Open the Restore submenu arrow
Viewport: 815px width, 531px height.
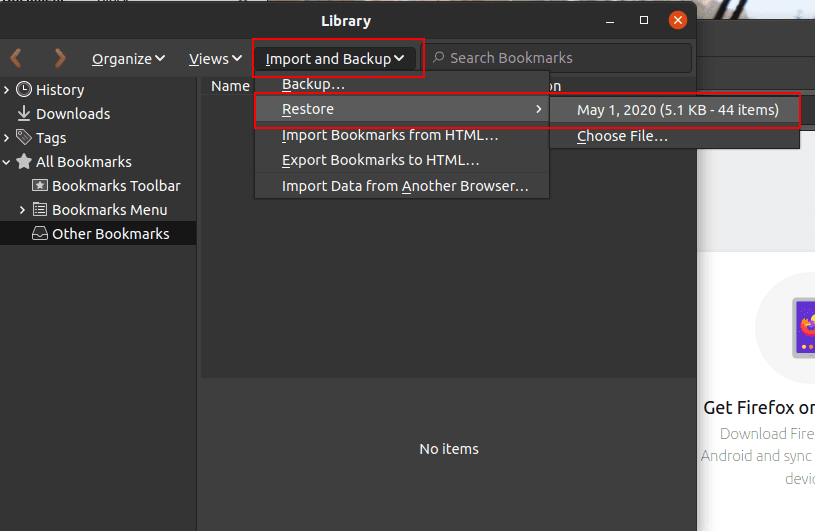(x=538, y=109)
